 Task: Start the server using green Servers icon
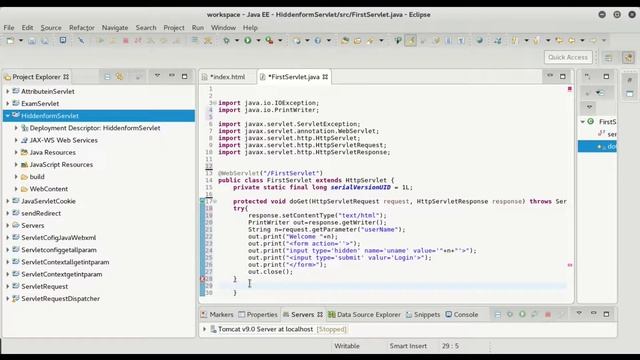522,314
